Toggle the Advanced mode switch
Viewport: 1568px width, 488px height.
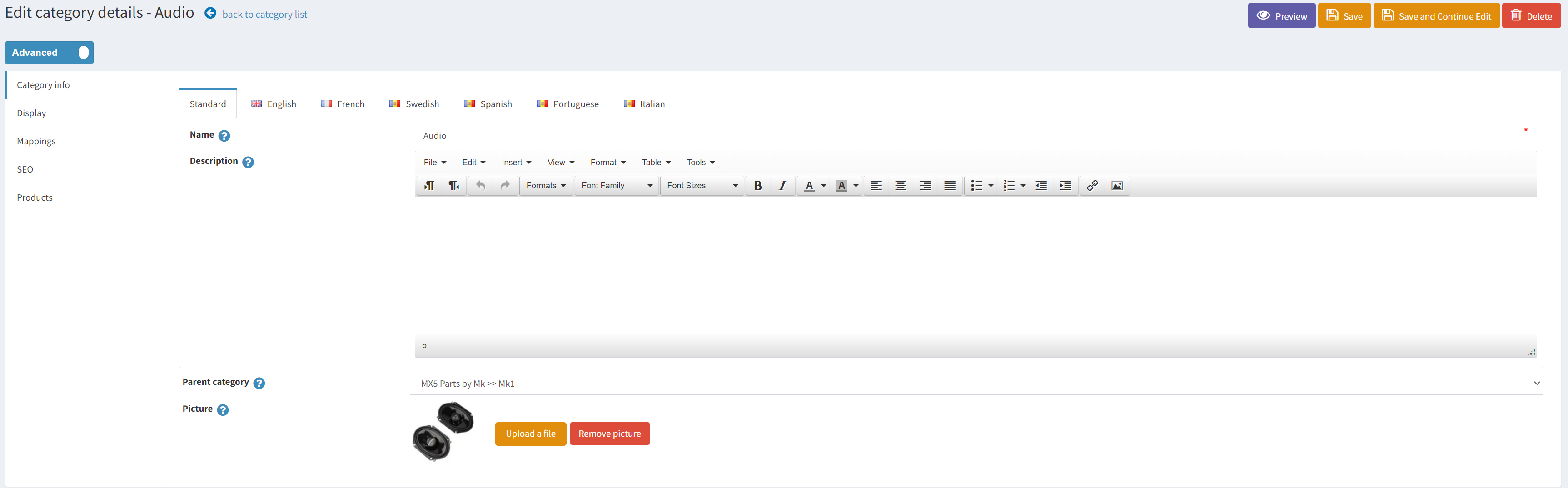pyautogui.click(x=83, y=53)
